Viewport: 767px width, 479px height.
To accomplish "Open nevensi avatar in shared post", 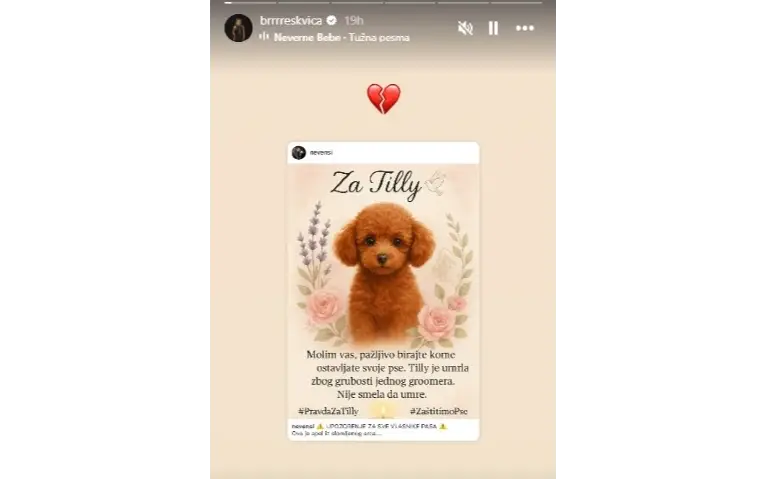I will click(298, 153).
